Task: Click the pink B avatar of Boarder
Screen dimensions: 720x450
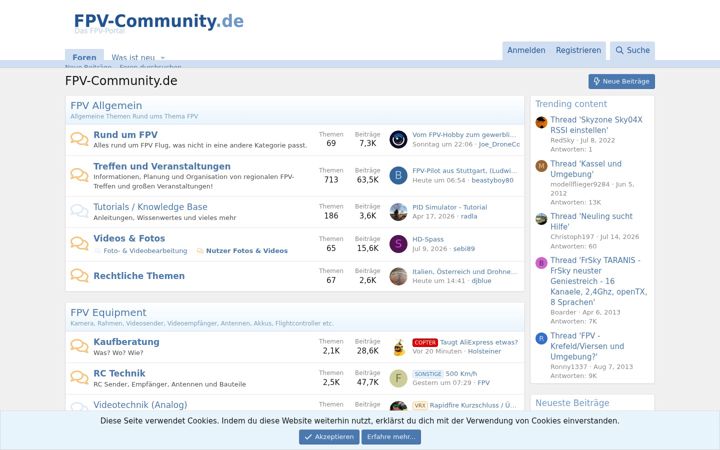Action: pos(541,263)
